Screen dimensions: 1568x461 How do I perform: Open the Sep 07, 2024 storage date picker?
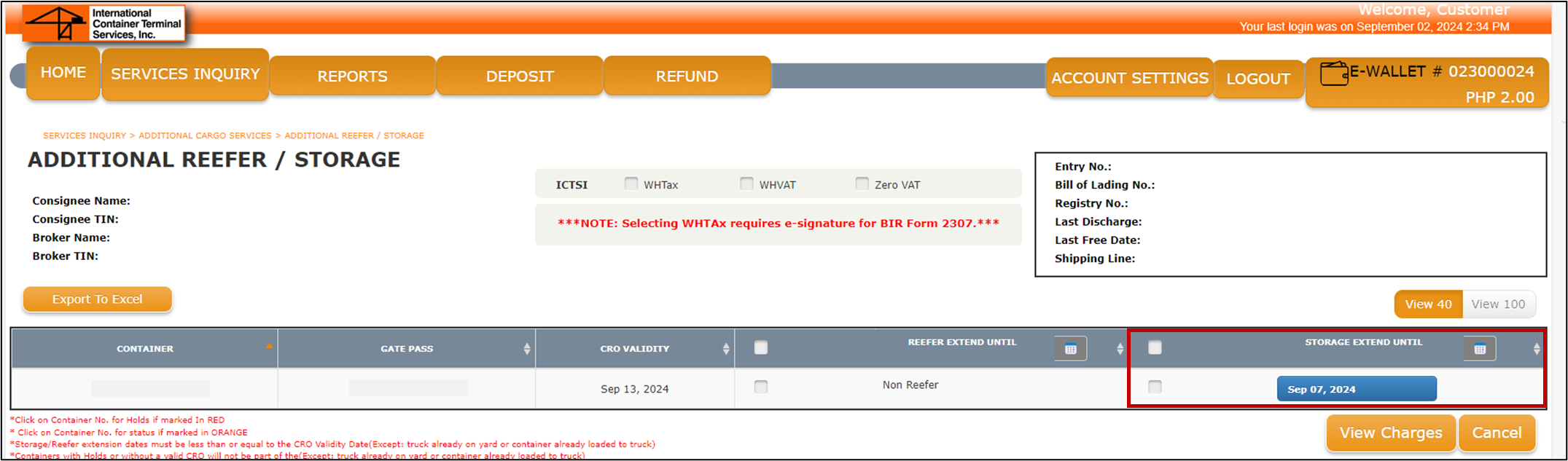(1356, 389)
